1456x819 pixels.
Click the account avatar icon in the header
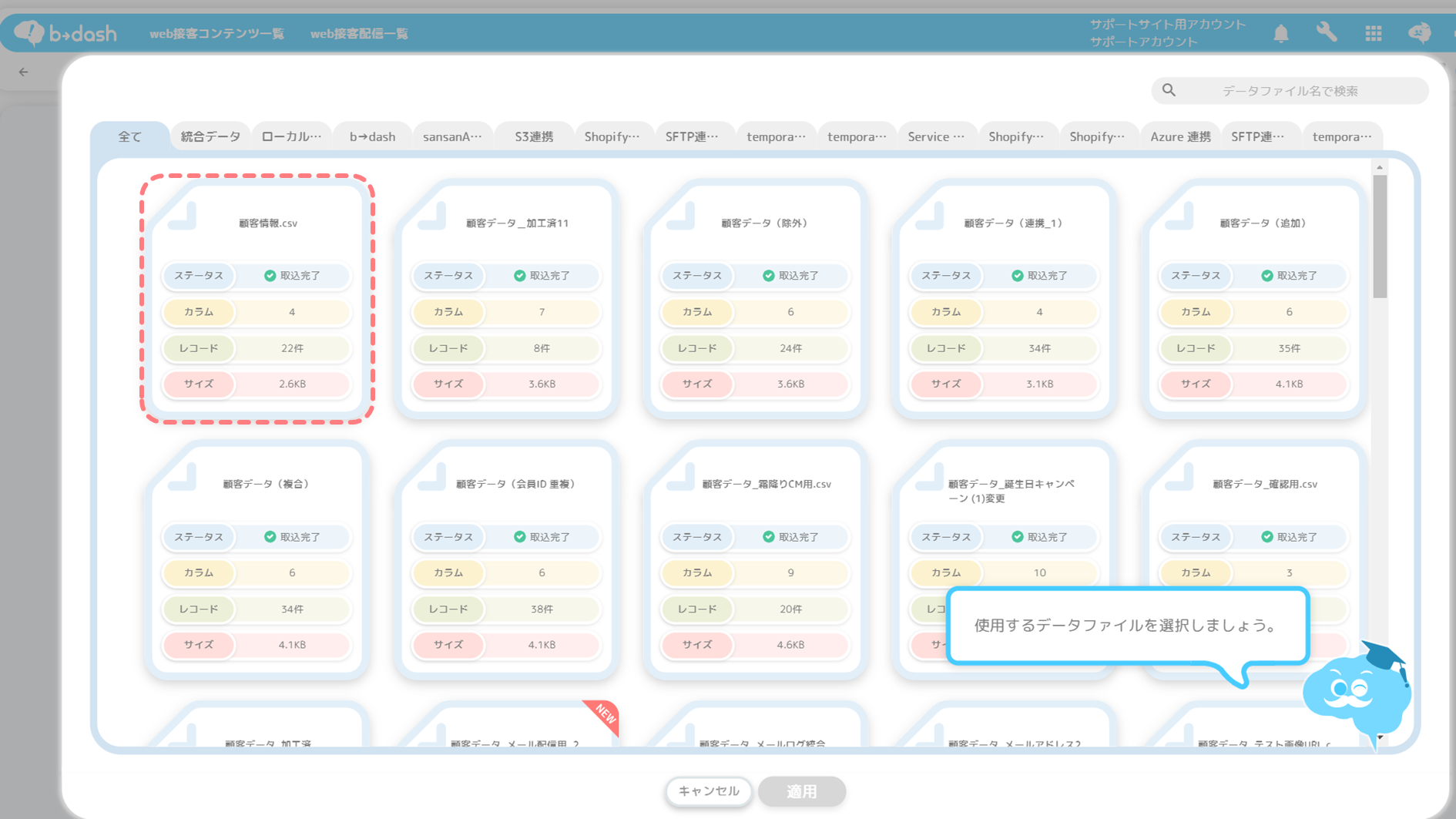coord(1419,32)
